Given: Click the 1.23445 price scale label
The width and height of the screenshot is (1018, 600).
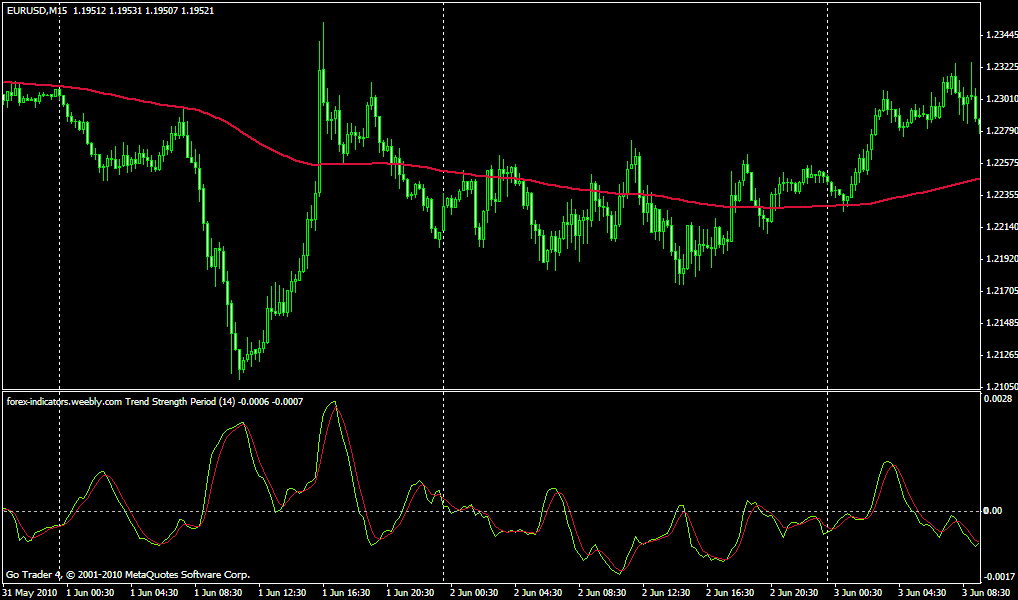Looking at the screenshot, I should 1000,35.
